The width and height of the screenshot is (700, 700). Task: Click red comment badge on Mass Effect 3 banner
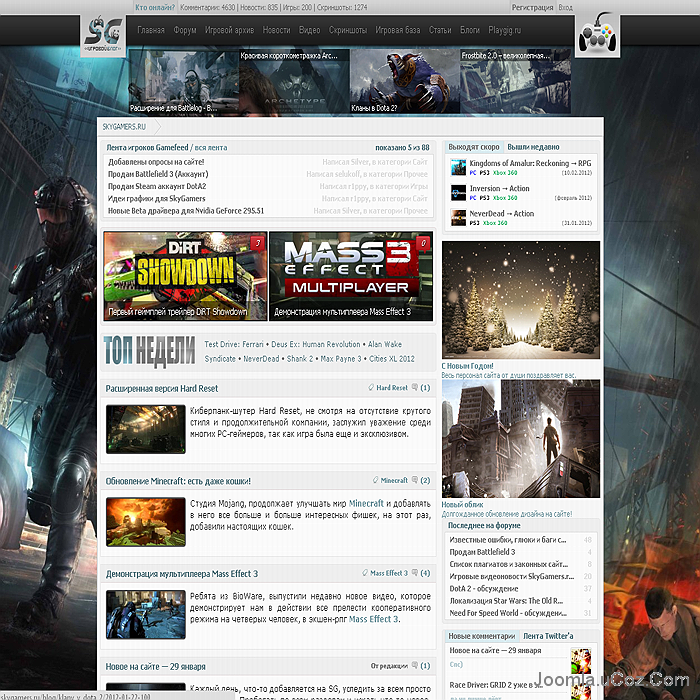pos(423,244)
